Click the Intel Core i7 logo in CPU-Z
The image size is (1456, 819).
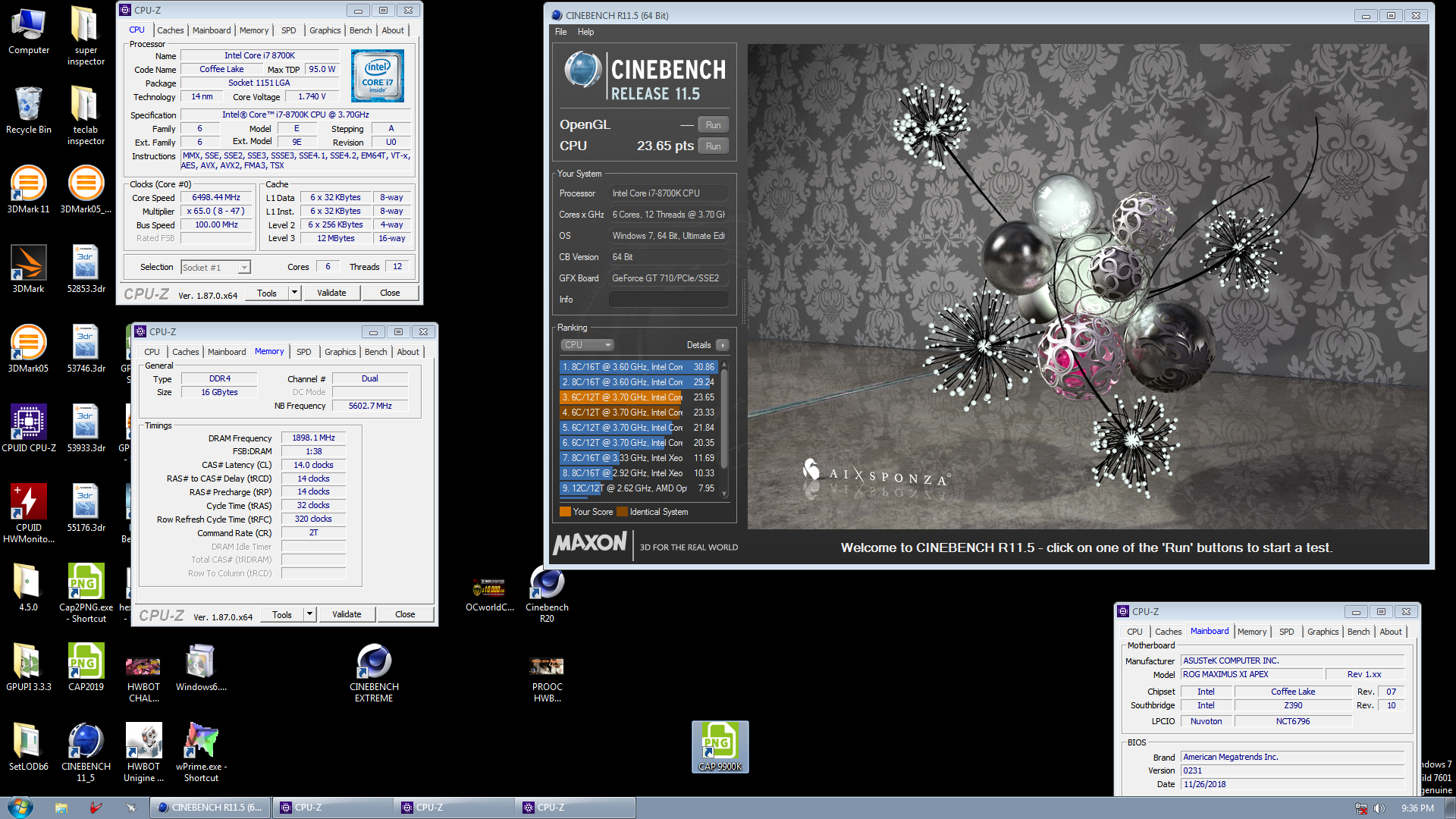(378, 76)
